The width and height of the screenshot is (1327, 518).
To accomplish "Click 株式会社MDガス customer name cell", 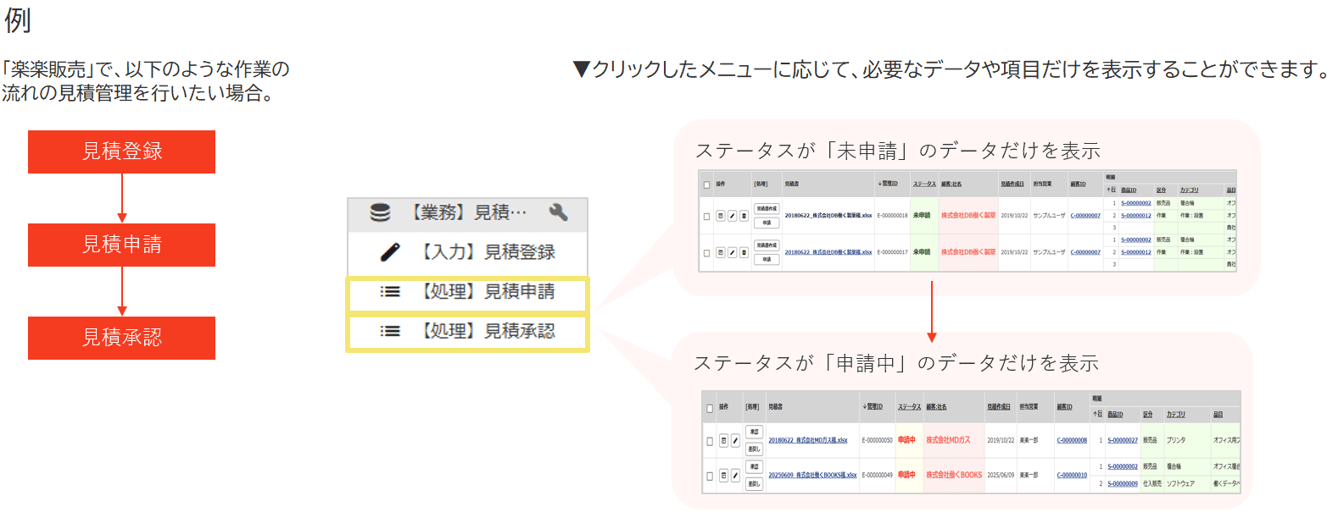I will 953,441.
